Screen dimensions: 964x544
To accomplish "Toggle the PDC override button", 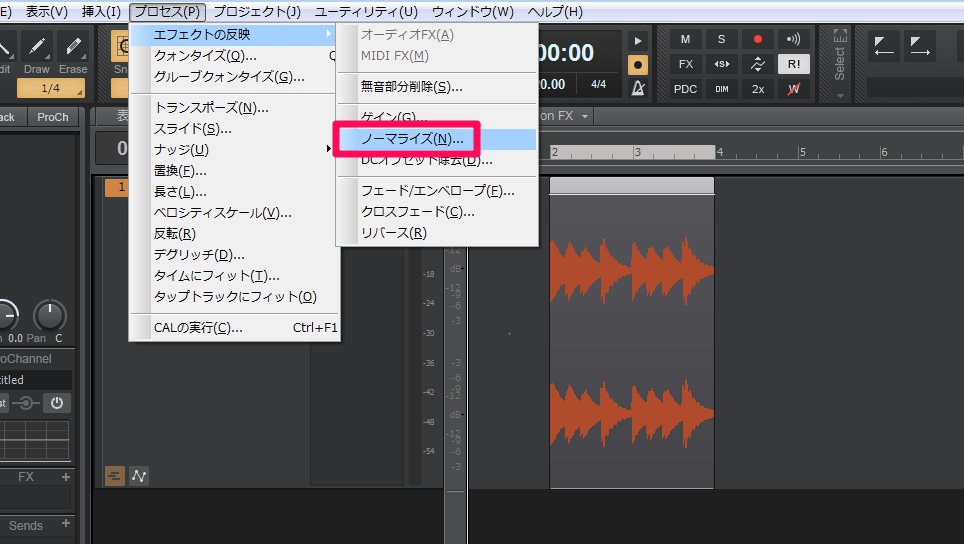I will click(685, 88).
